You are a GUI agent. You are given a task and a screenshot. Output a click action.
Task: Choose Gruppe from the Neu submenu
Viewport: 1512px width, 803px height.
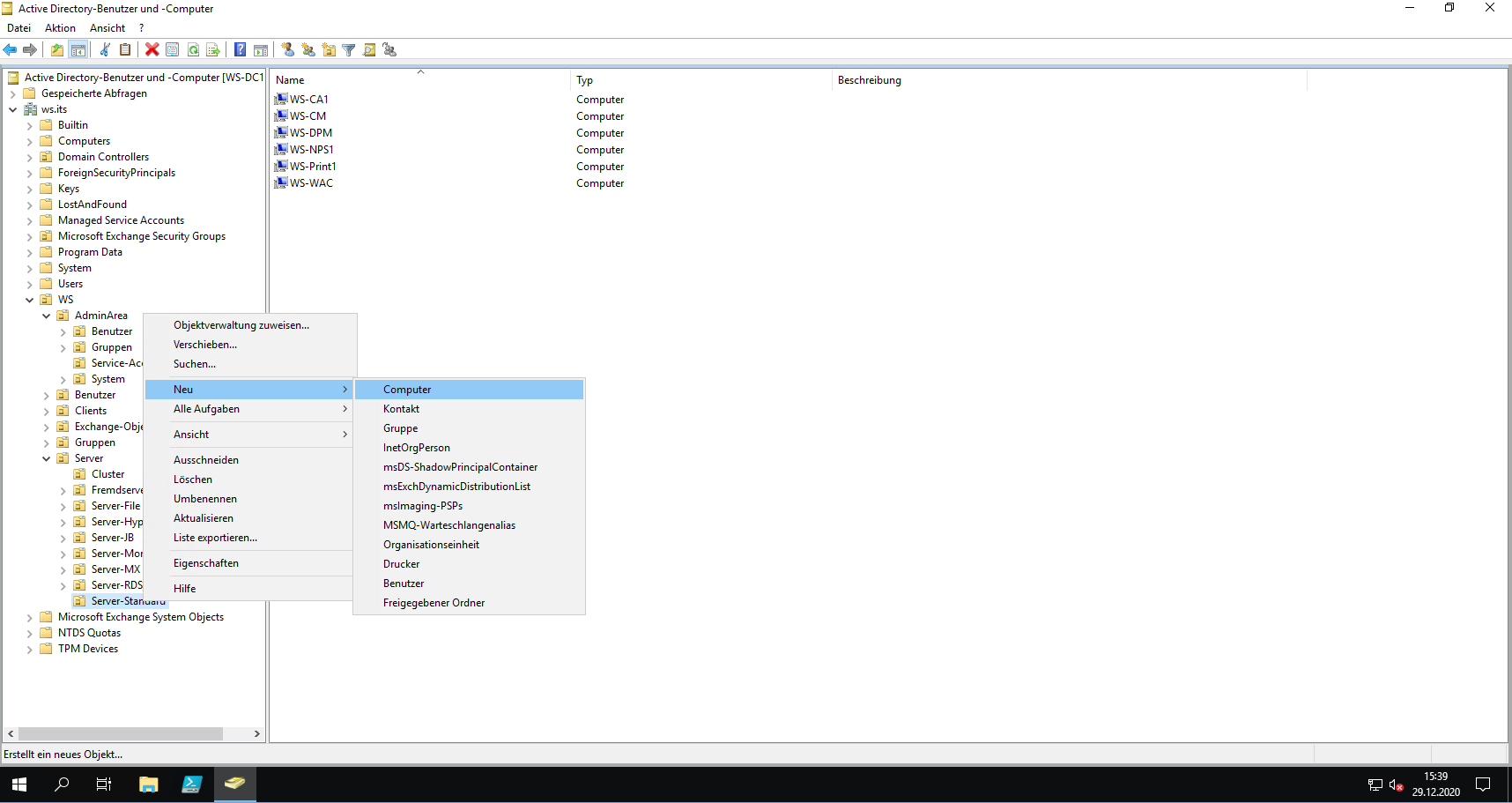(469, 428)
